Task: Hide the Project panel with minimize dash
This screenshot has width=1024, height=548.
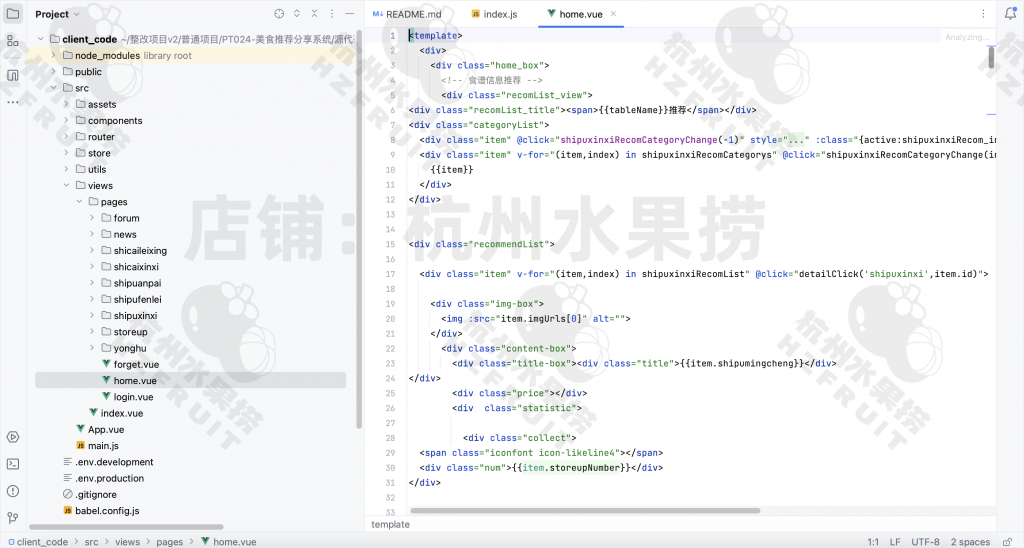Action: [349, 14]
